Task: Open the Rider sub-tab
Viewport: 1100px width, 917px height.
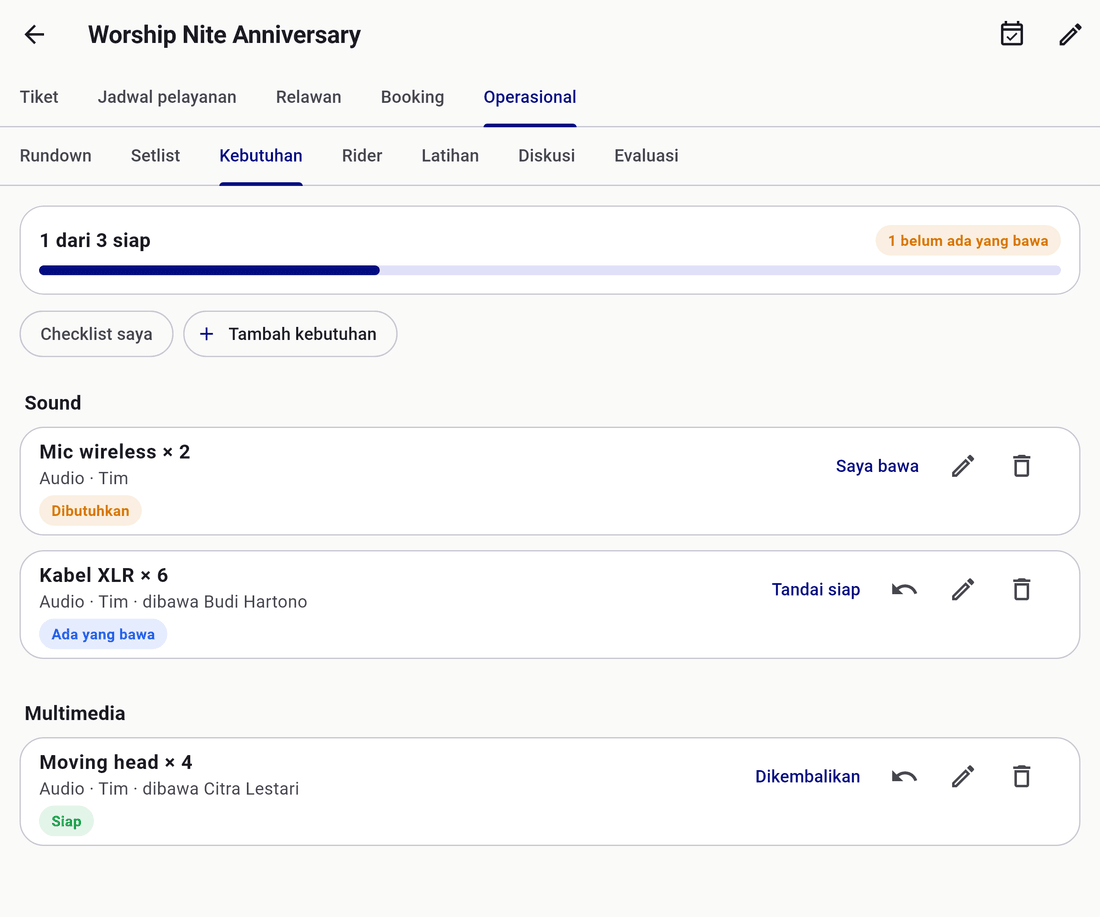Action: click(362, 156)
